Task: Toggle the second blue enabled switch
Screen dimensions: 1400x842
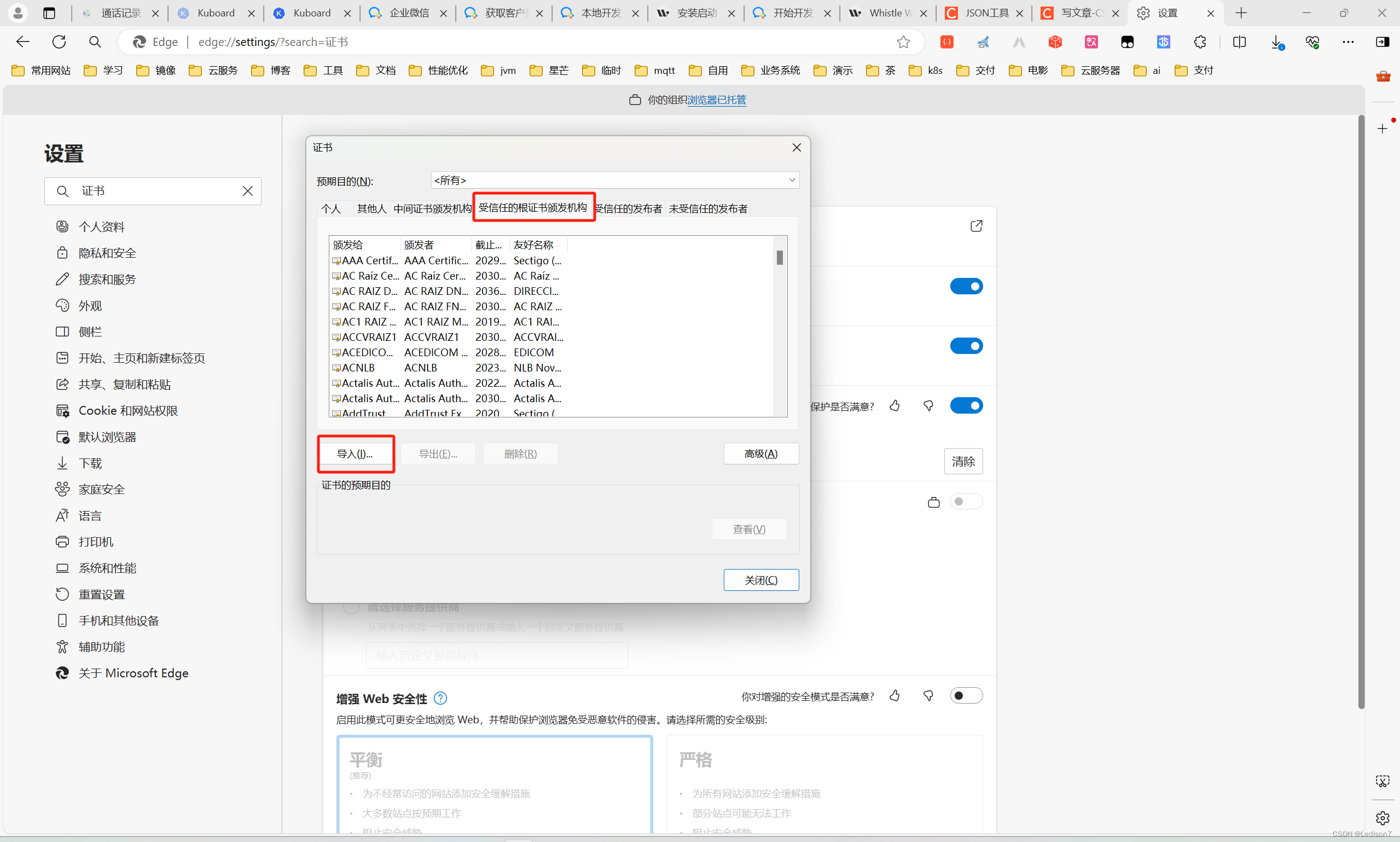Action: 965,346
